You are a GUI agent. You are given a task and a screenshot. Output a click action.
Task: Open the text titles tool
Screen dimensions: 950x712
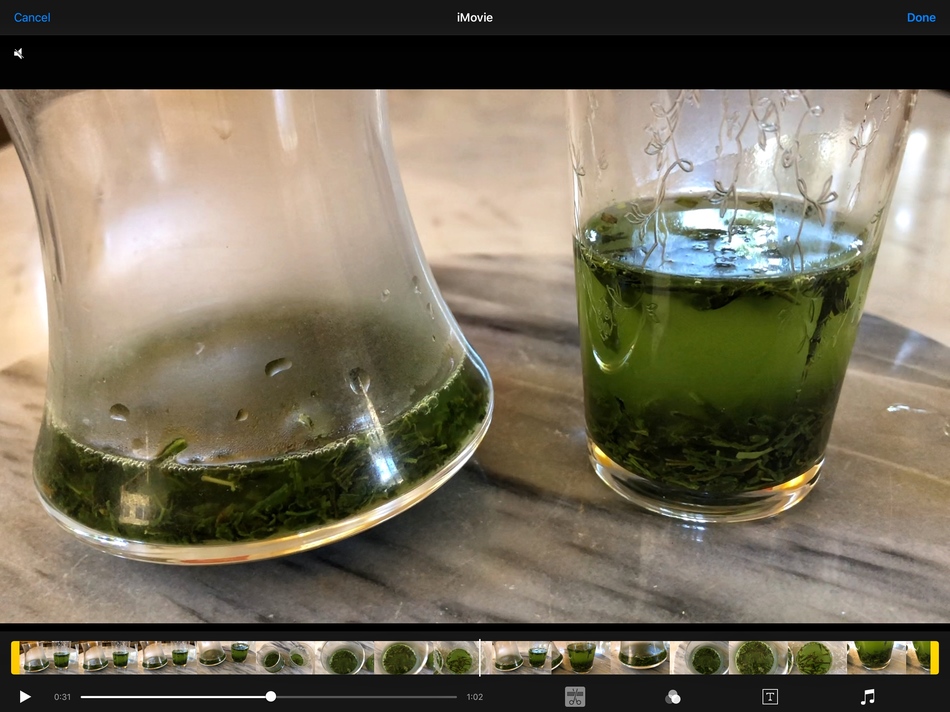tap(770, 696)
